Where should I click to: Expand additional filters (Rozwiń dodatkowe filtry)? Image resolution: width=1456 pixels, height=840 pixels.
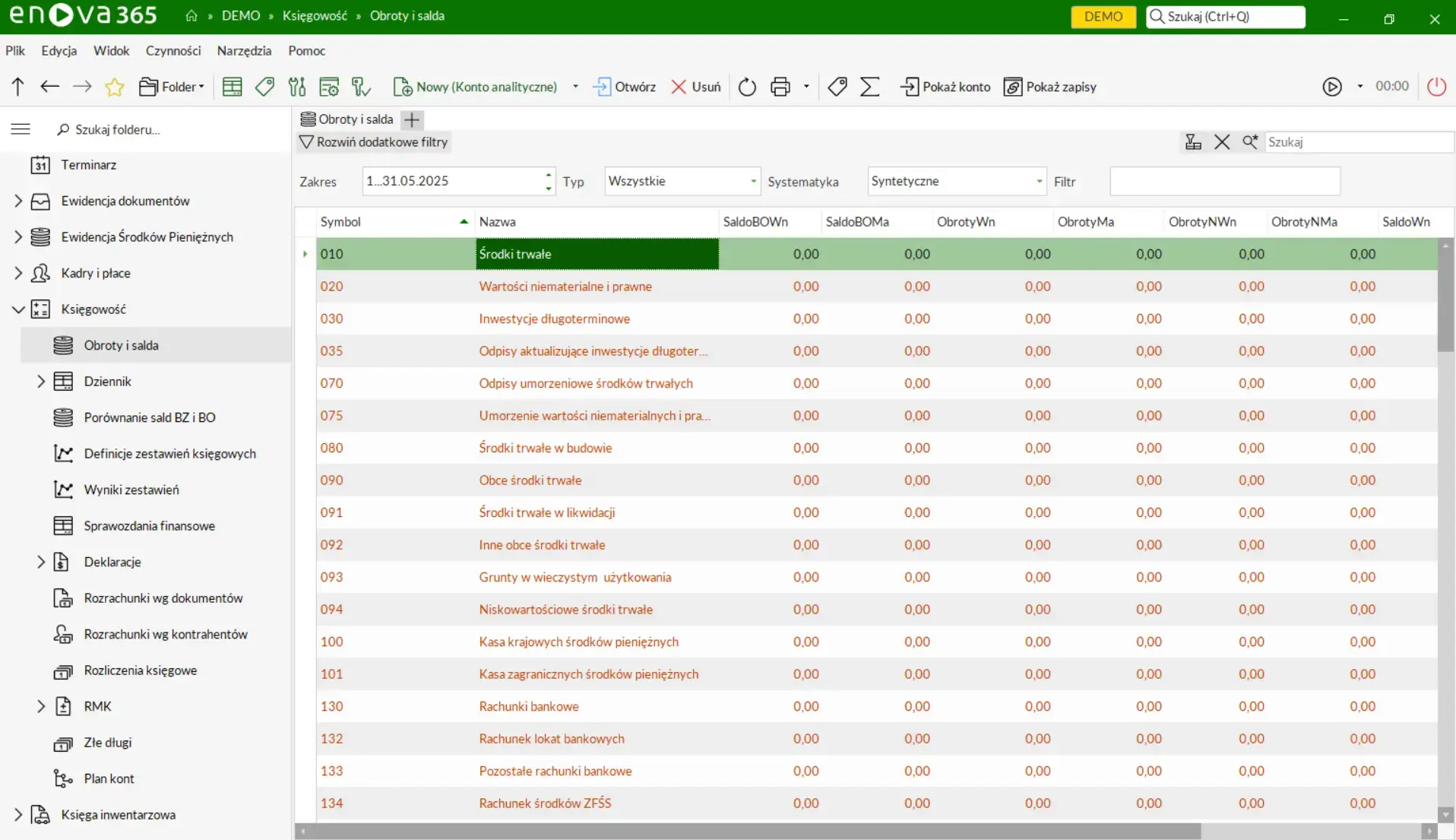[374, 142]
